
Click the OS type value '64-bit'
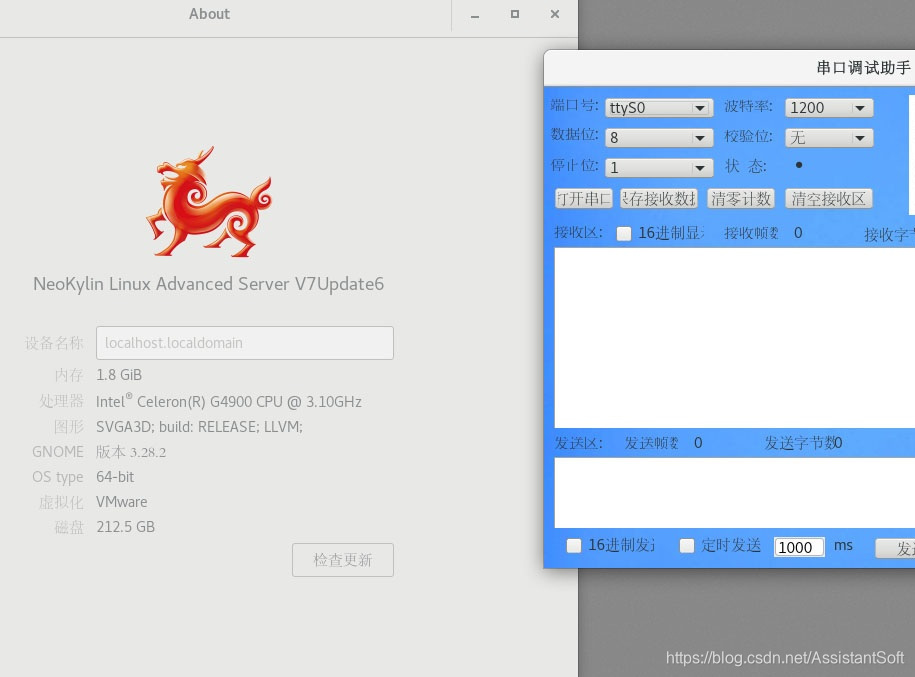click(x=115, y=477)
